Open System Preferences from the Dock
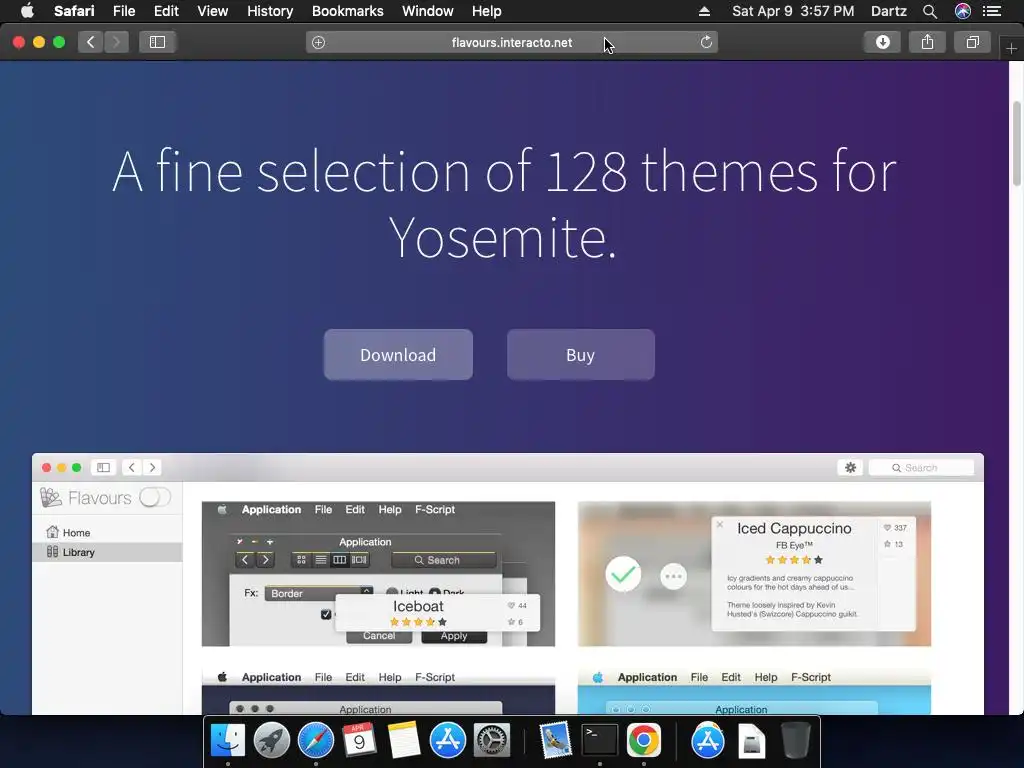1024x768 pixels. [x=491, y=741]
